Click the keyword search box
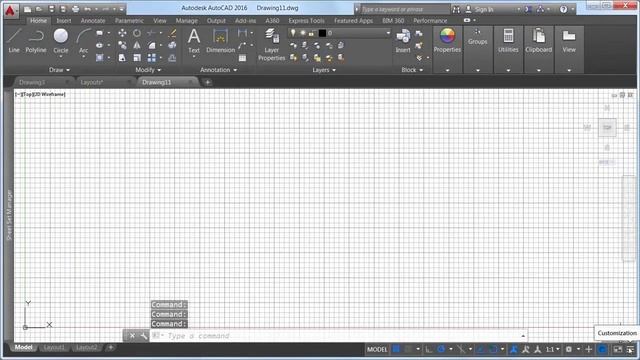 coord(405,9)
